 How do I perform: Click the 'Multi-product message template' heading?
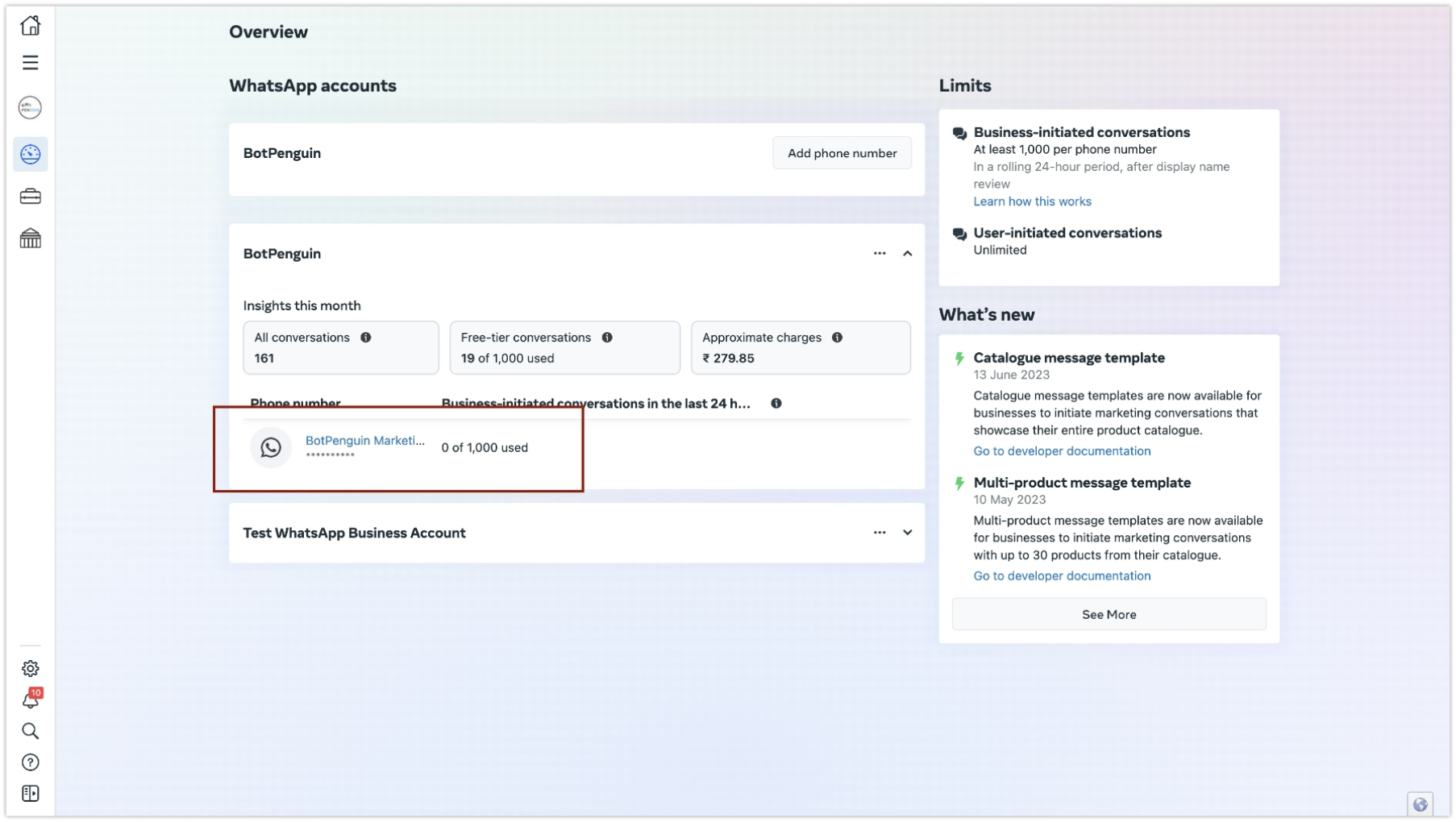[x=1082, y=483]
